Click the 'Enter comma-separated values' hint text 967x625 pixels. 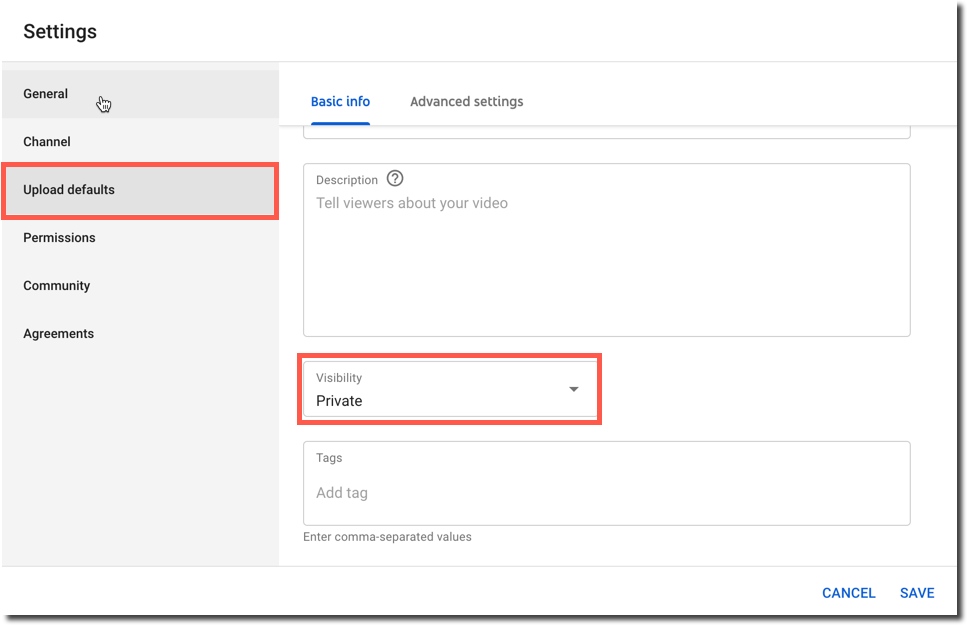pos(387,537)
